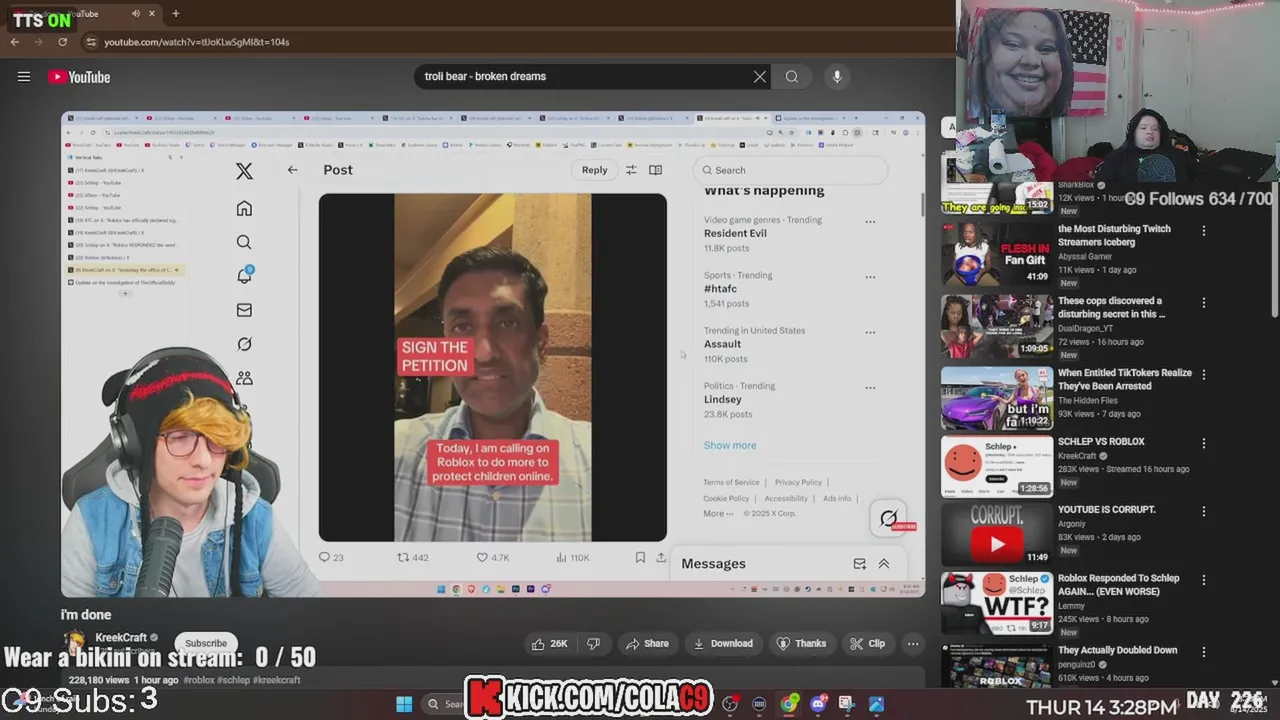
Task: Open 'These cops discovered a disturbing secret' title
Action: (1112, 307)
